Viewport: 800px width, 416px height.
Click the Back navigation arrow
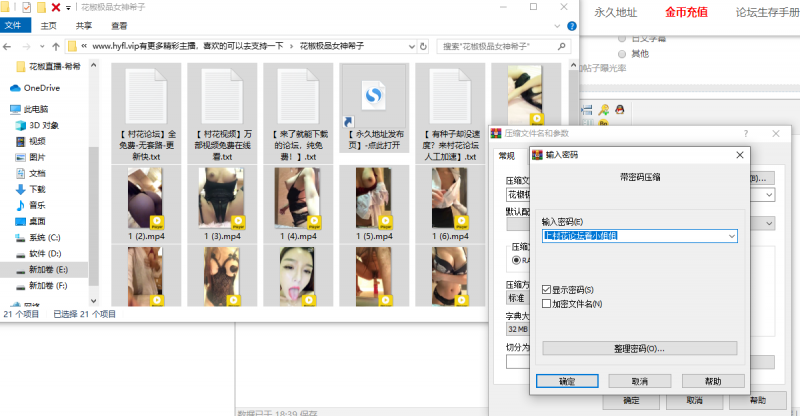click(11, 46)
